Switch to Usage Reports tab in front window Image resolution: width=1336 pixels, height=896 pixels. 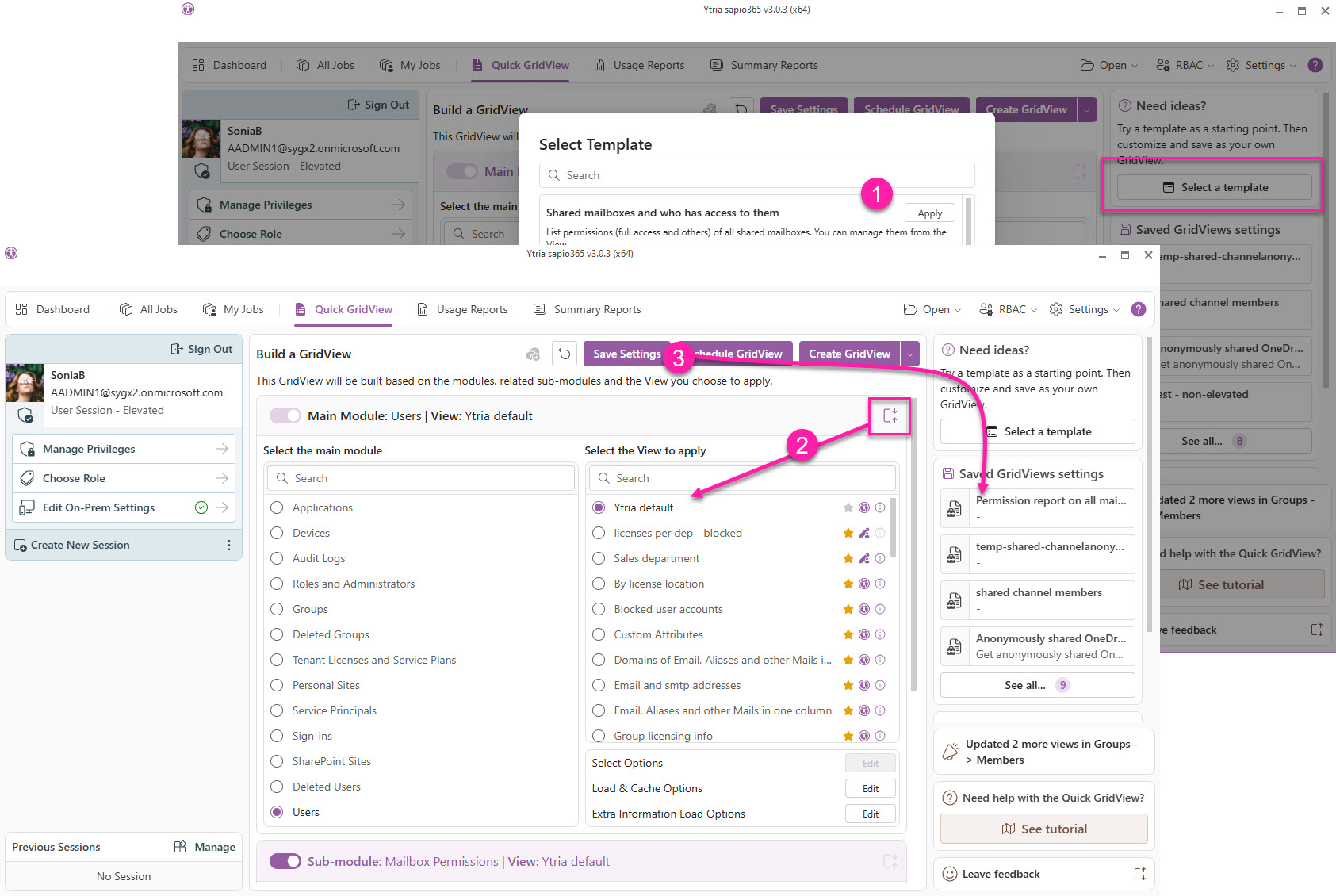coord(462,309)
